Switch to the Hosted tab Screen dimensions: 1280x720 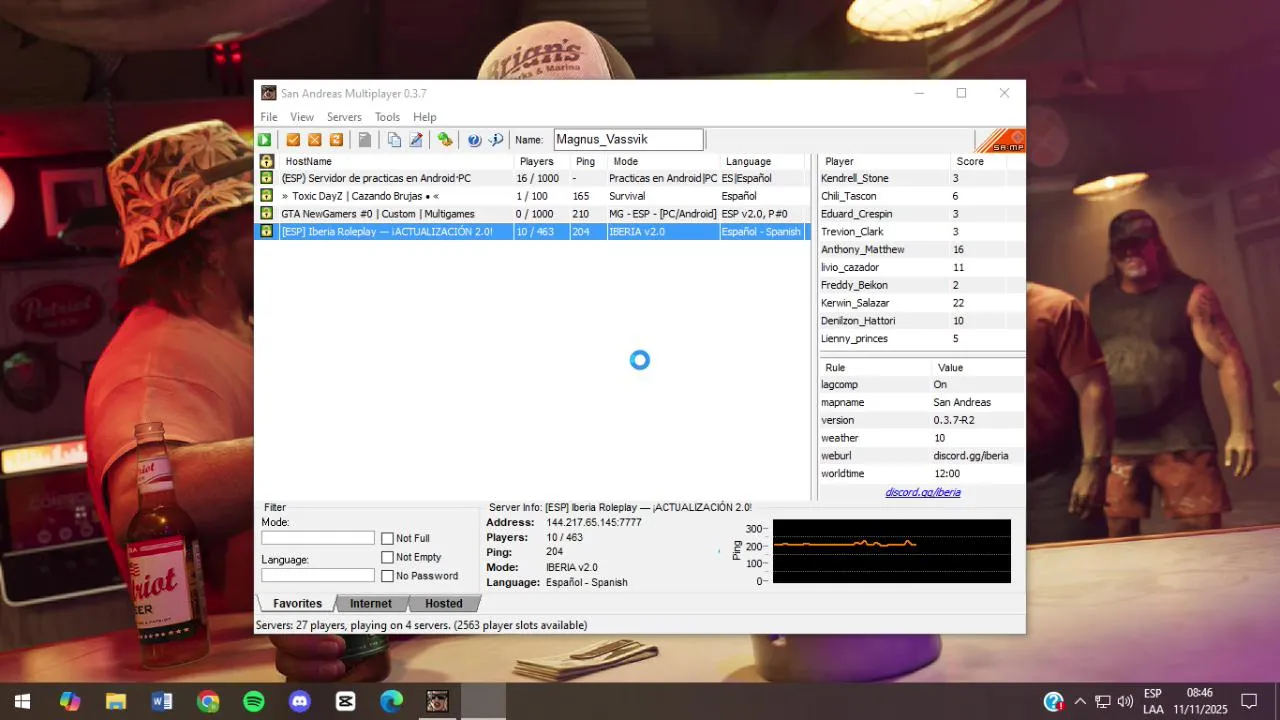tap(444, 603)
